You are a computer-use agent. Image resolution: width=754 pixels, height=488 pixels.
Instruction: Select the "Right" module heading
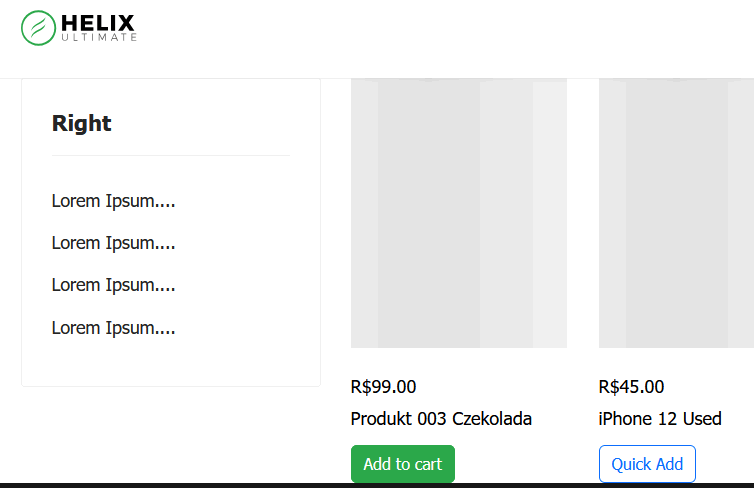coord(82,124)
